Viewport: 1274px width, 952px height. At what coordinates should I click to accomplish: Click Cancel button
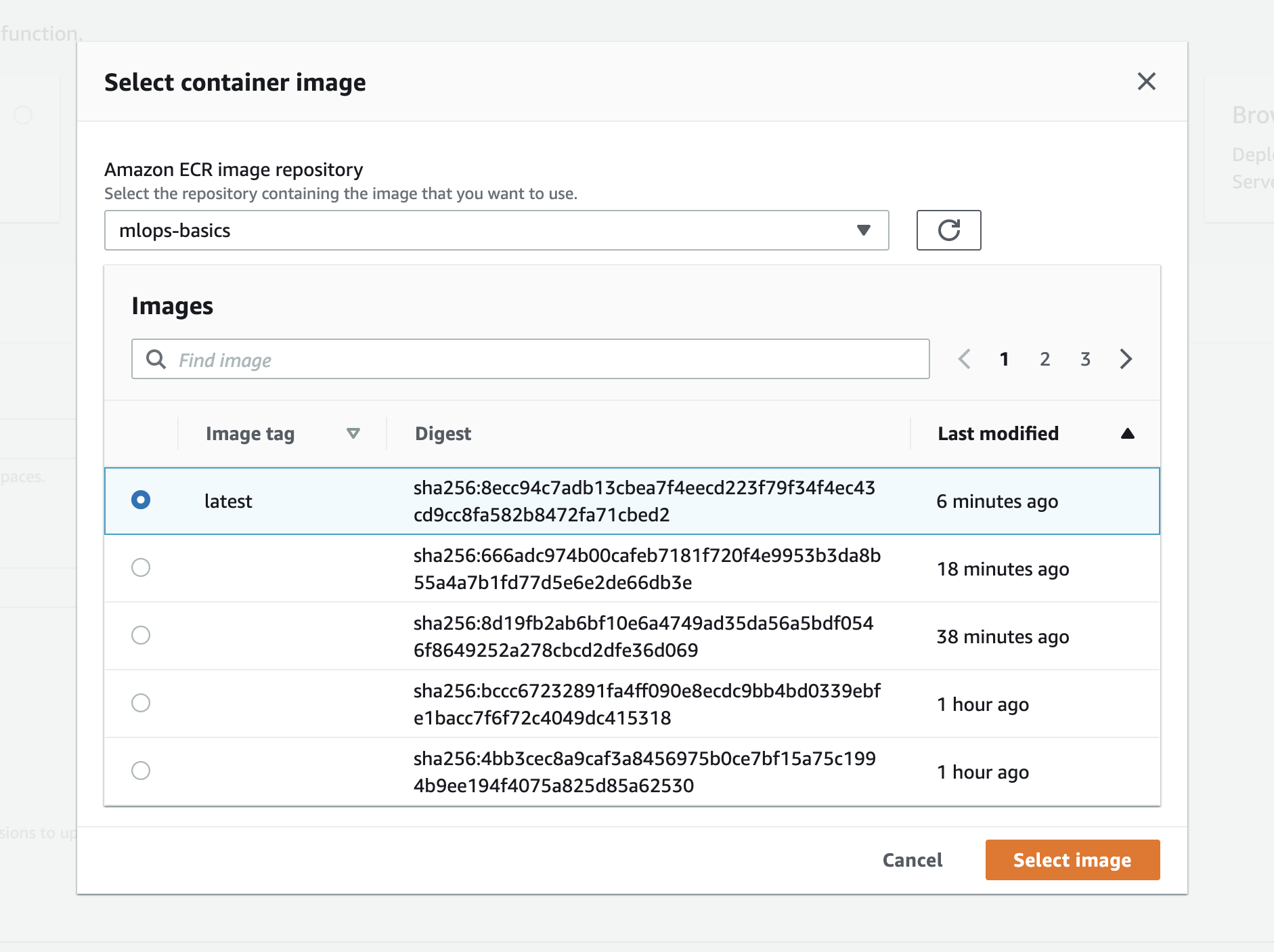pyautogui.click(x=913, y=860)
